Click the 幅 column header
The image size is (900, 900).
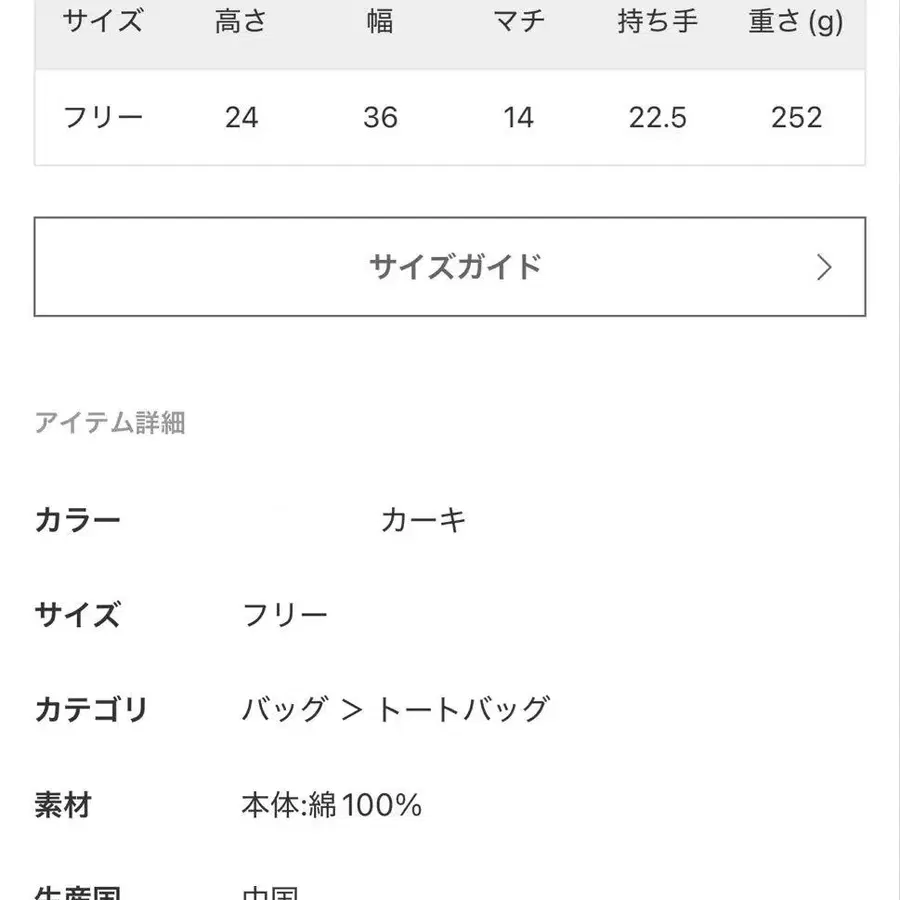380,20
